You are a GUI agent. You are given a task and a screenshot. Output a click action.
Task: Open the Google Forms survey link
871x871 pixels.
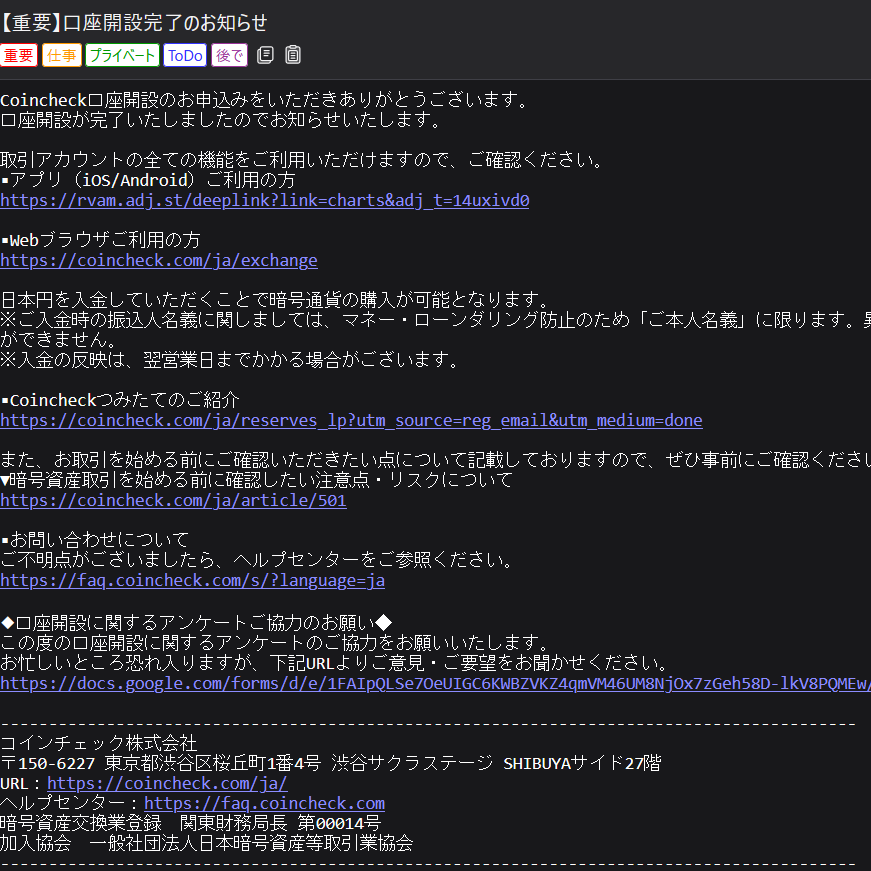(x=435, y=683)
